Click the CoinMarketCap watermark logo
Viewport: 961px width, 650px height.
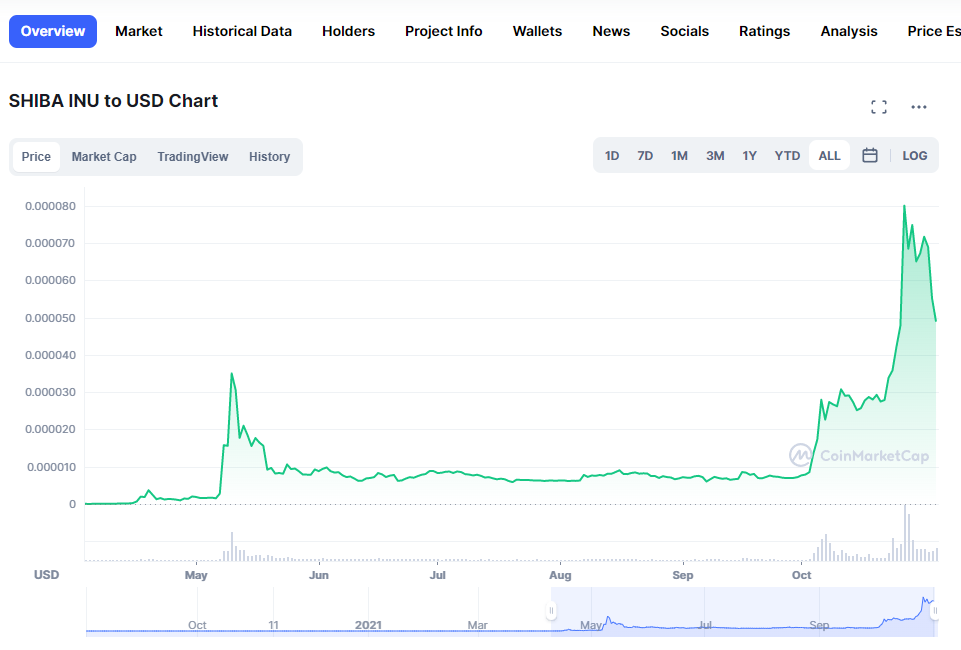[859, 455]
